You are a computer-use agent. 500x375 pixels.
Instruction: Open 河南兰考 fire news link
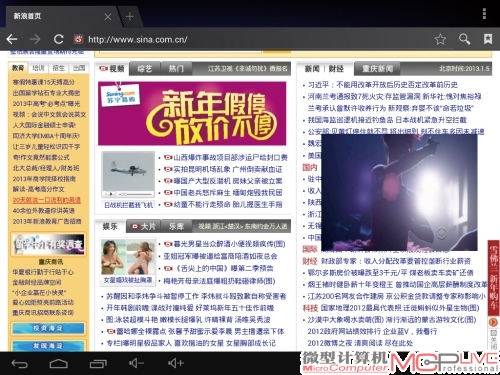pos(394,97)
